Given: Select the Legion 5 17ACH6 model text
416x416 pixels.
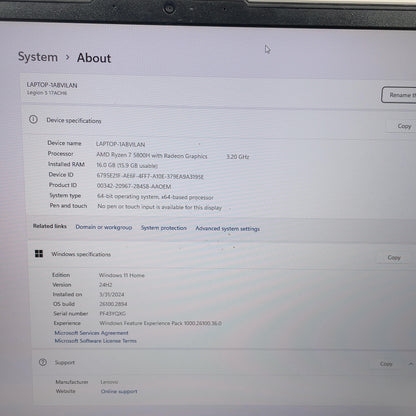Looking at the screenshot, I should (47, 93).
